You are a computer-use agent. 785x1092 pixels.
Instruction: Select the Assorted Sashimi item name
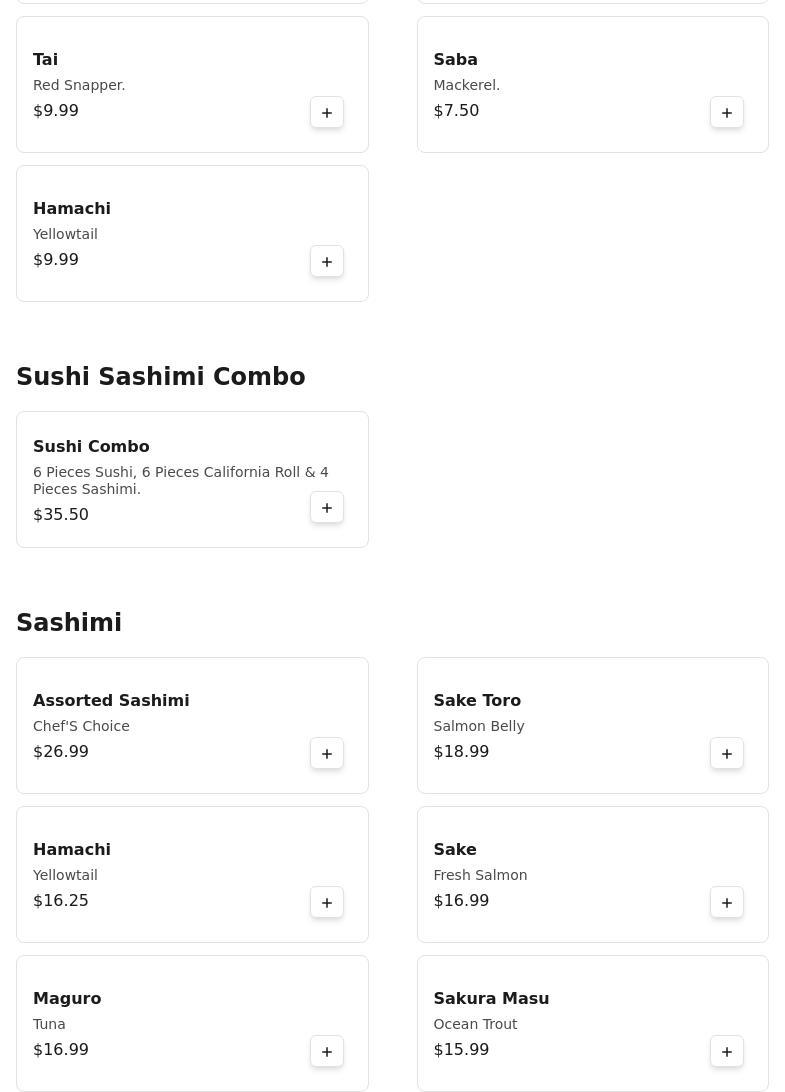tap(111, 701)
